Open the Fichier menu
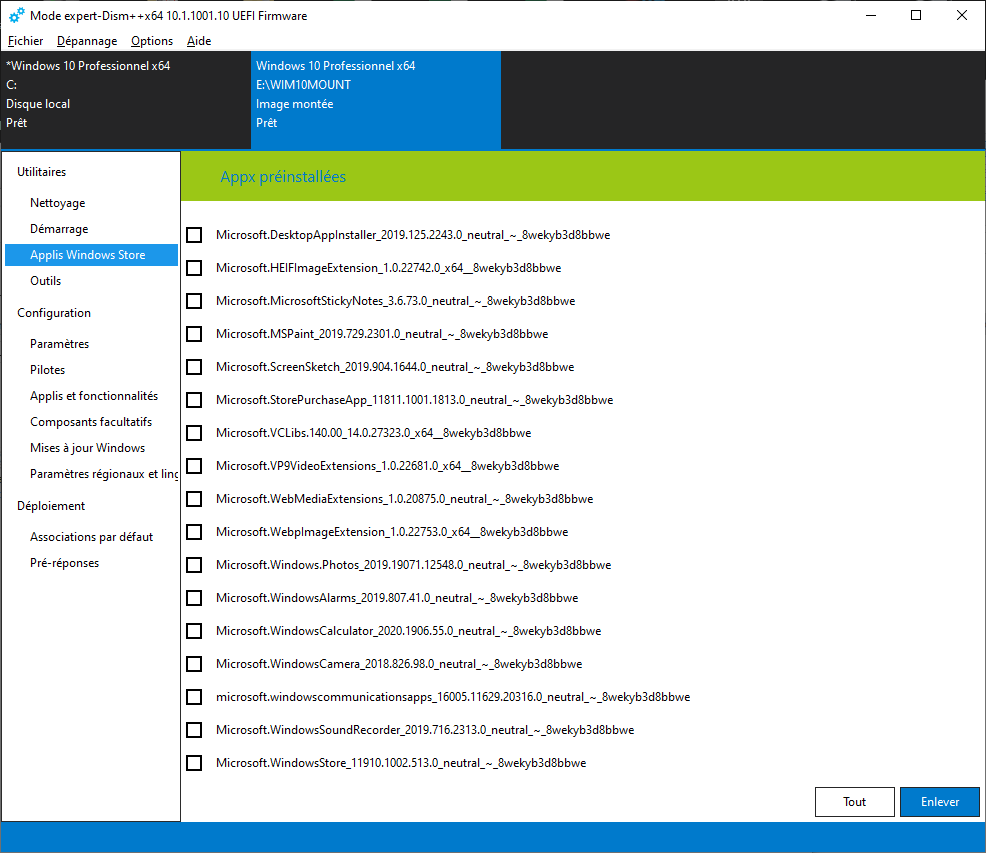 click(25, 41)
